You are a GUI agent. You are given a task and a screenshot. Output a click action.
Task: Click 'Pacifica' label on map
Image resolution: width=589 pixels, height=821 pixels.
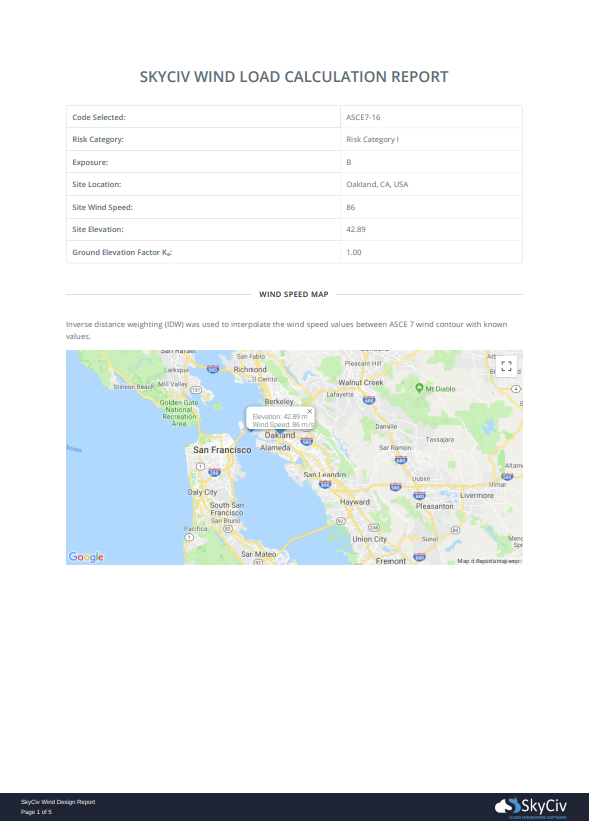[x=196, y=529]
